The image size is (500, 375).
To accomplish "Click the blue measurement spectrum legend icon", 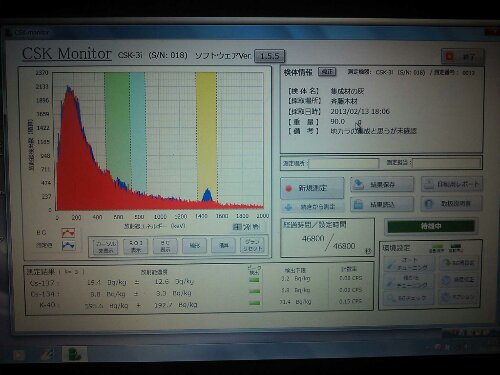I will (x=68, y=246).
